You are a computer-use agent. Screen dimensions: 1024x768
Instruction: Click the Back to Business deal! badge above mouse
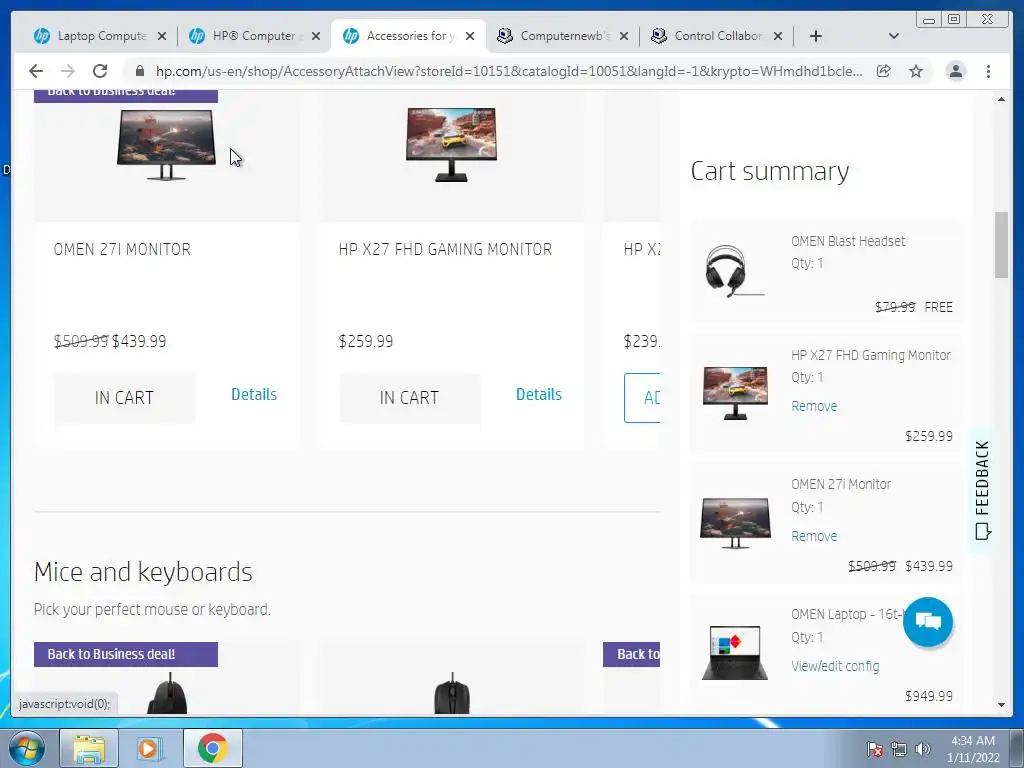[125, 654]
